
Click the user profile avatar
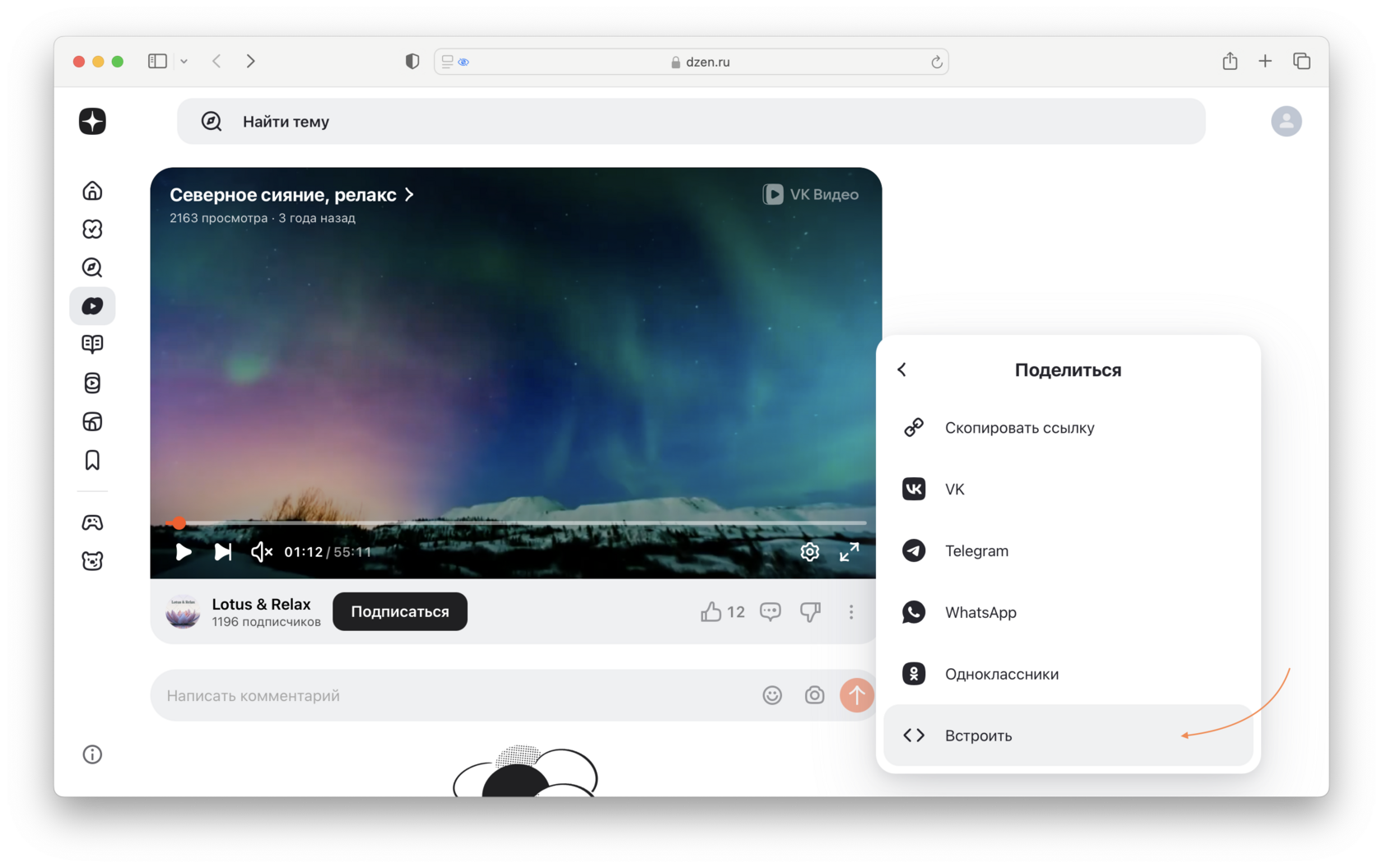1286,122
